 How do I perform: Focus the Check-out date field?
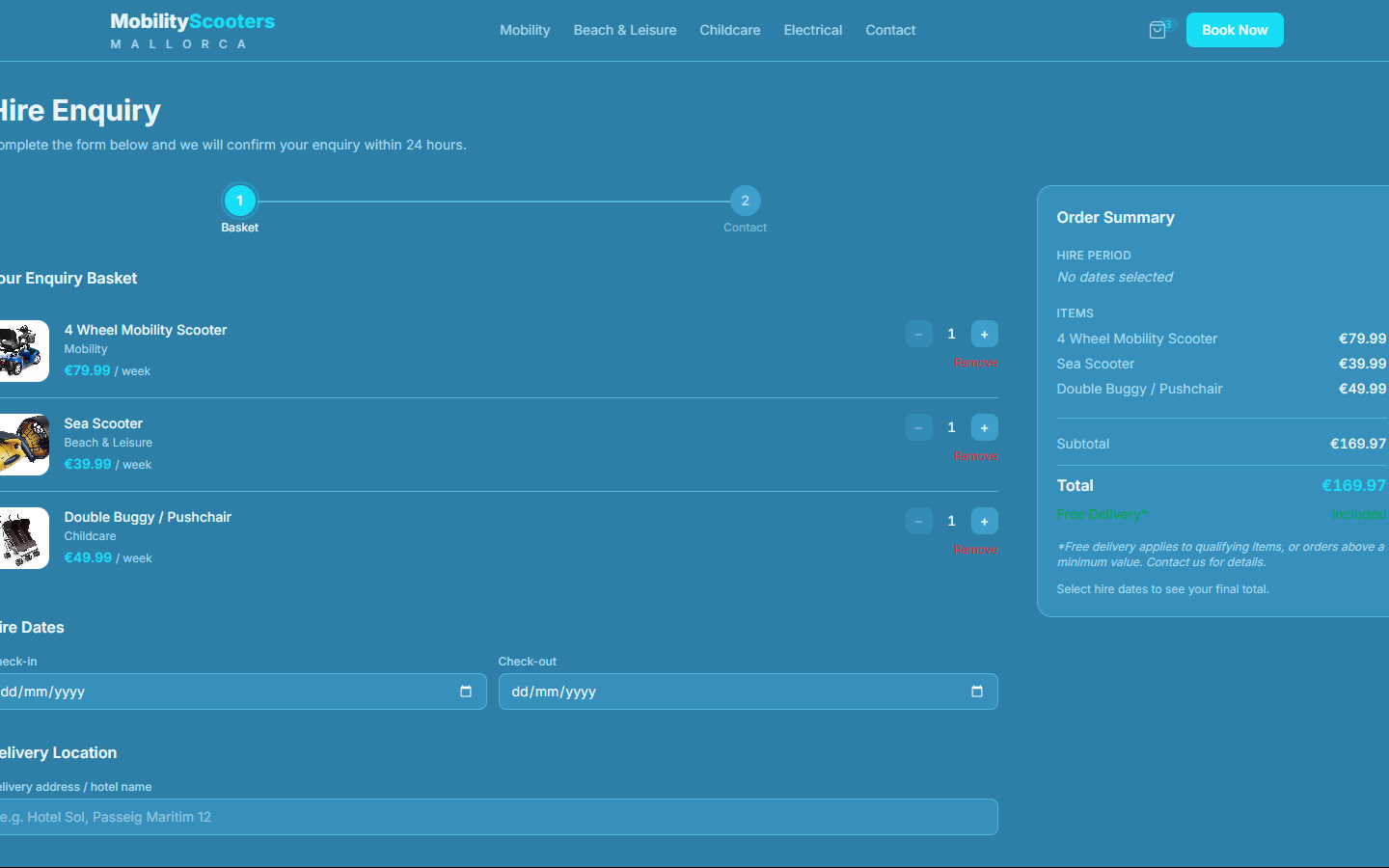pyautogui.click(x=748, y=692)
